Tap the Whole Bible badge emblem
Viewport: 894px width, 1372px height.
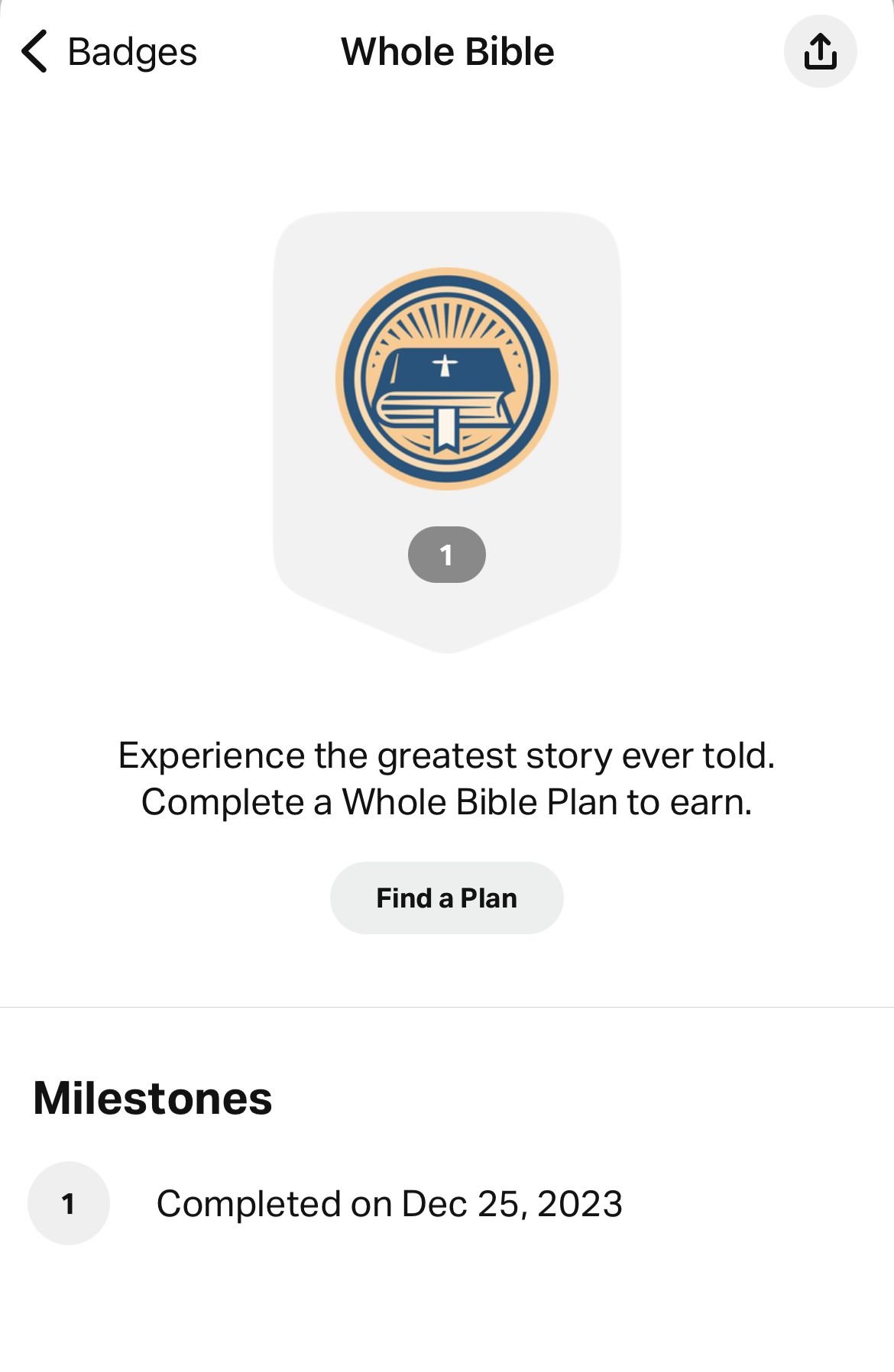pos(447,379)
